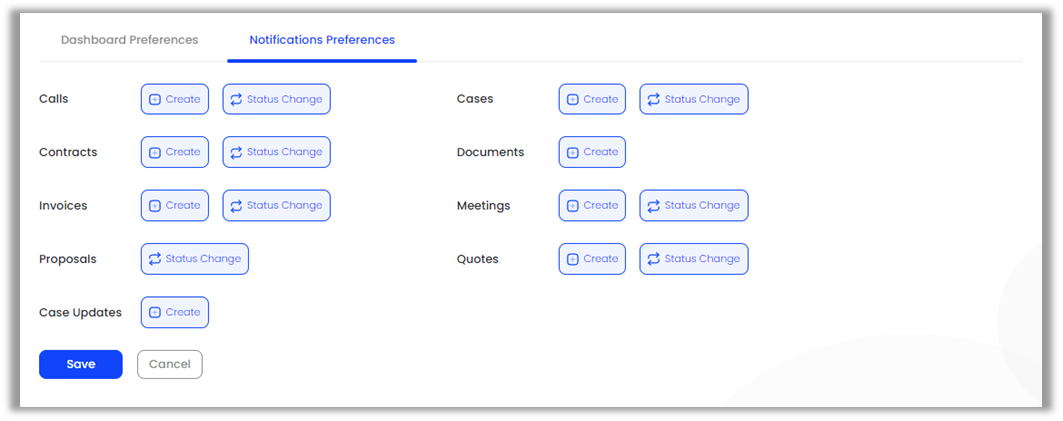This screenshot has height=421, width=1063.
Task: Toggle Create notification for Quotes
Action: tap(592, 259)
